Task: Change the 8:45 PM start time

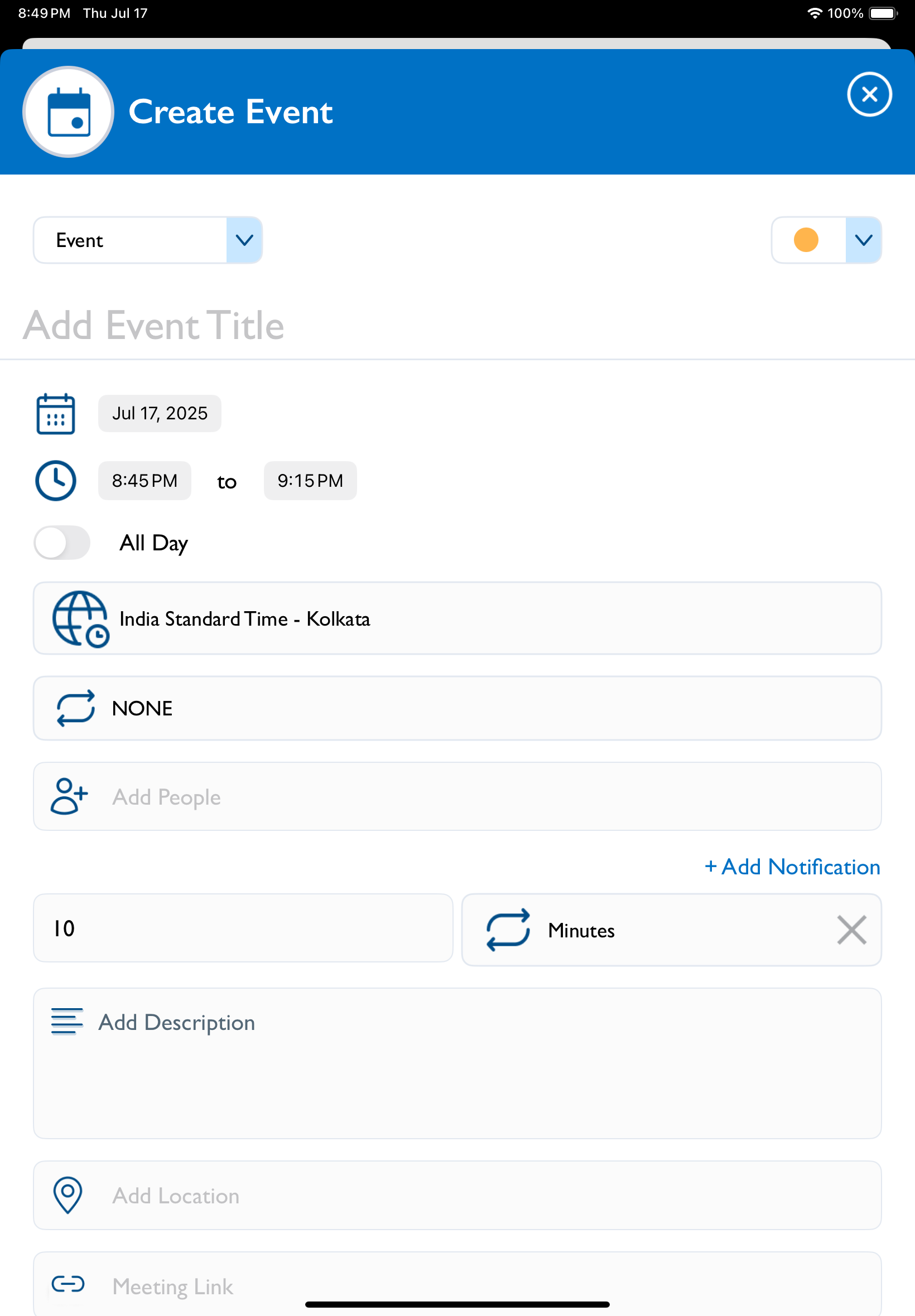Action: coord(145,481)
